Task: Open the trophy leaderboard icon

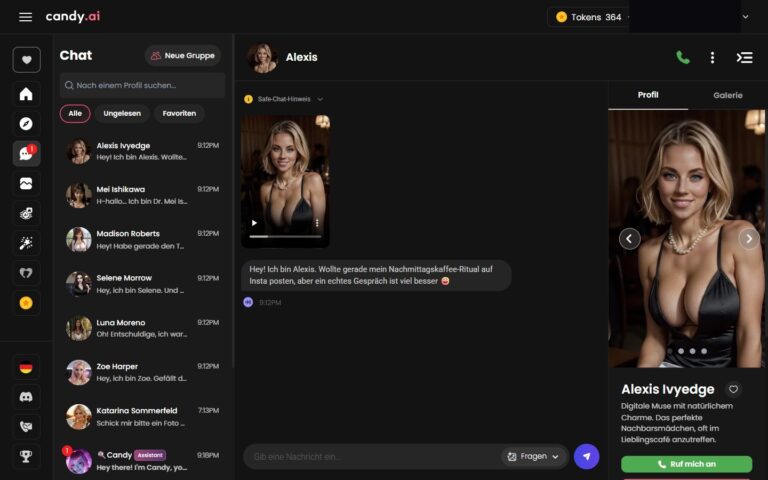Action: 26,456
